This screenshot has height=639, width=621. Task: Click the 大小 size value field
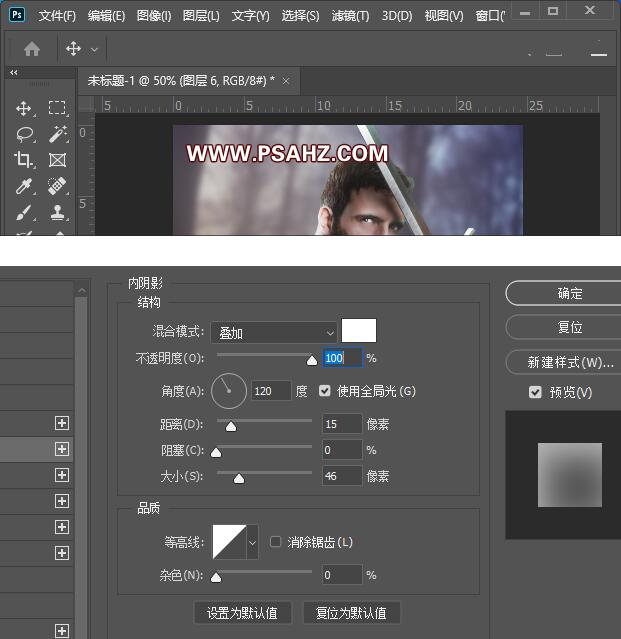(x=342, y=476)
